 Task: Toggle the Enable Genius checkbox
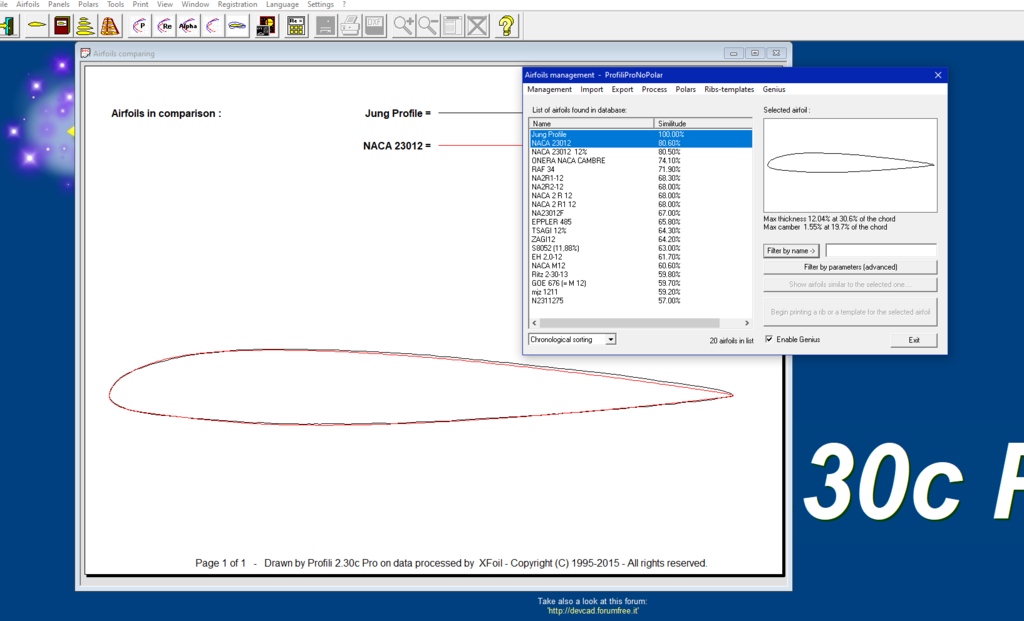[769, 340]
